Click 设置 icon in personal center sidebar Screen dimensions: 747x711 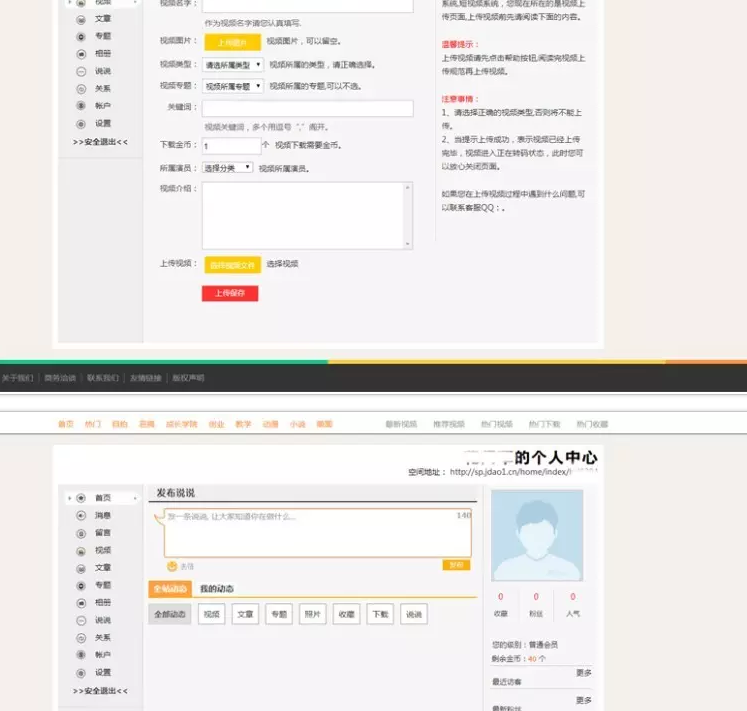(x=81, y=672)
